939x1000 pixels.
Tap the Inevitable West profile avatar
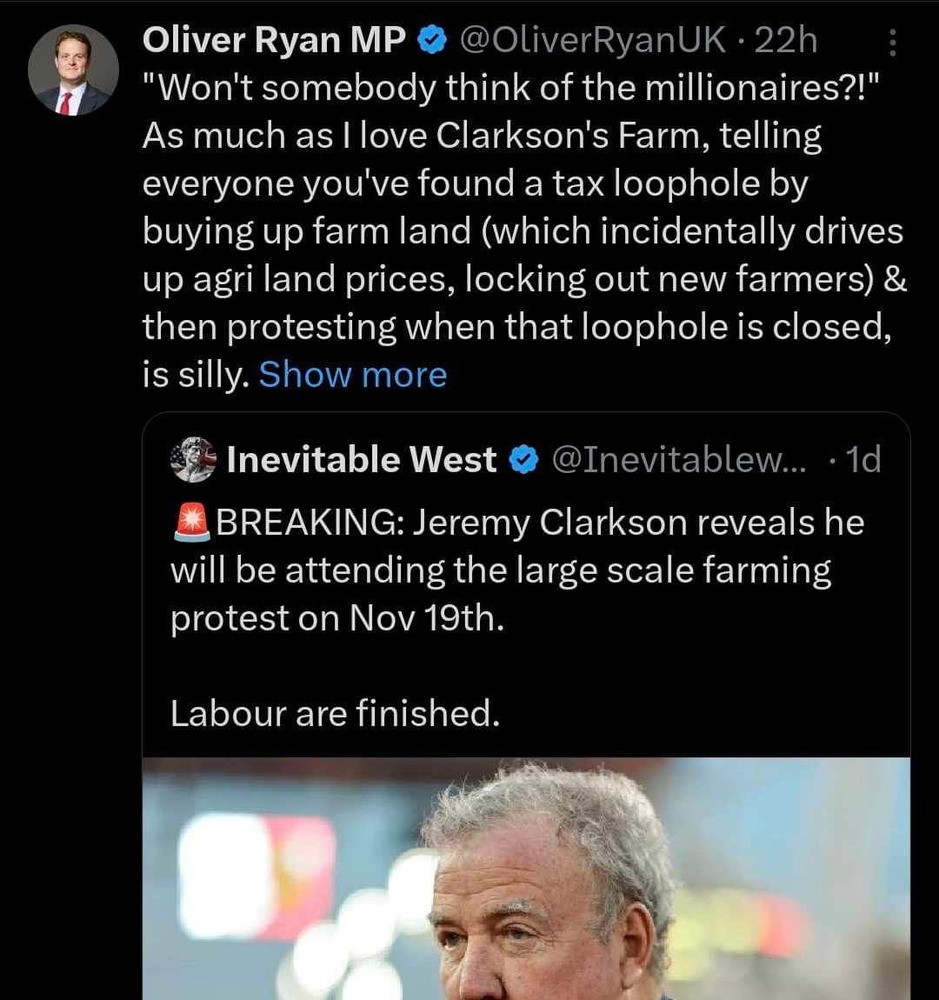pyautogui.click(x=193, y=459)
